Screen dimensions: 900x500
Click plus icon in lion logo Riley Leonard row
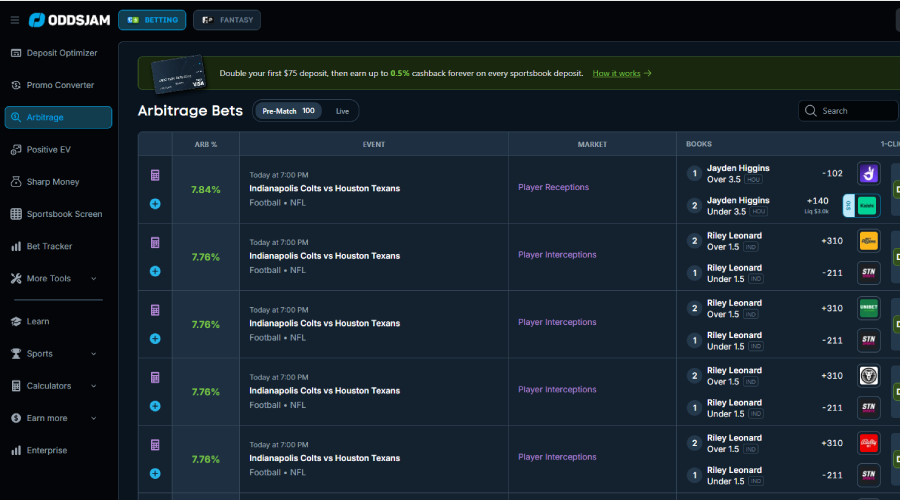pyautogui.click(x=155, y=406)
